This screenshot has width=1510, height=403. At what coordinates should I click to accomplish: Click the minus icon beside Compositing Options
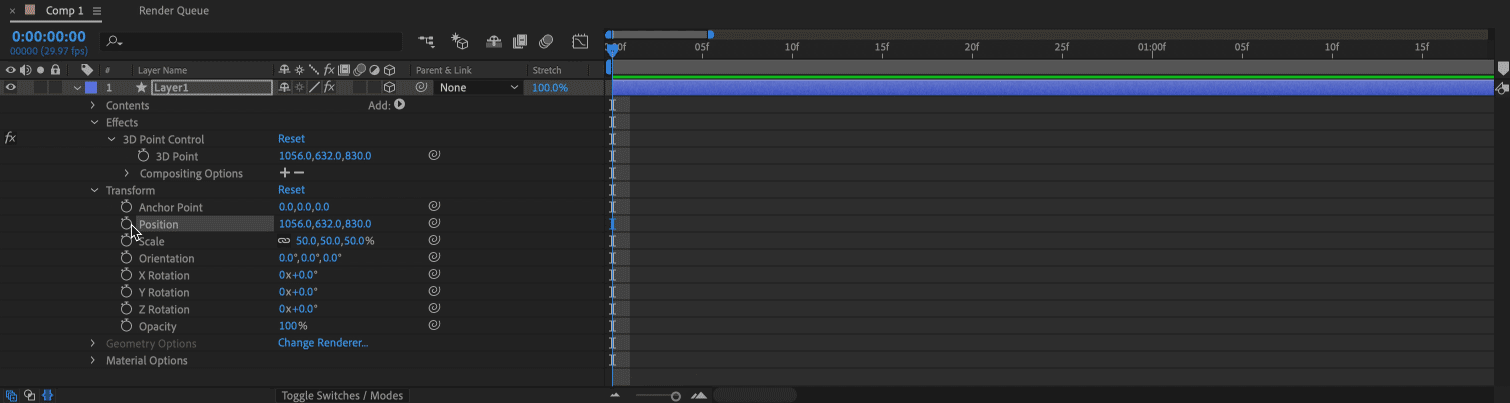coord(298,173)
